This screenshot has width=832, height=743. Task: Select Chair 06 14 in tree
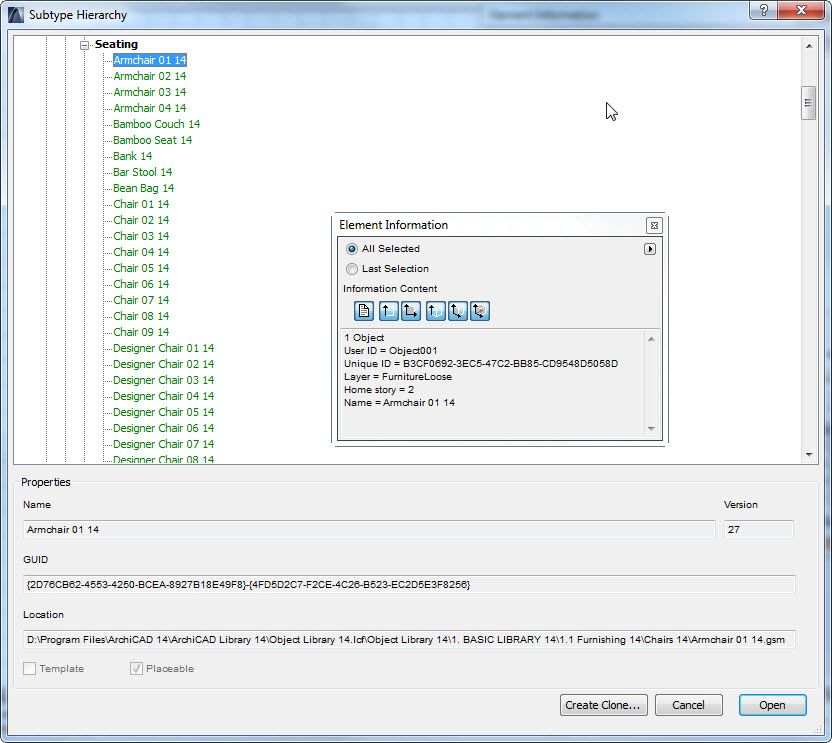click(x=141, y=284)
